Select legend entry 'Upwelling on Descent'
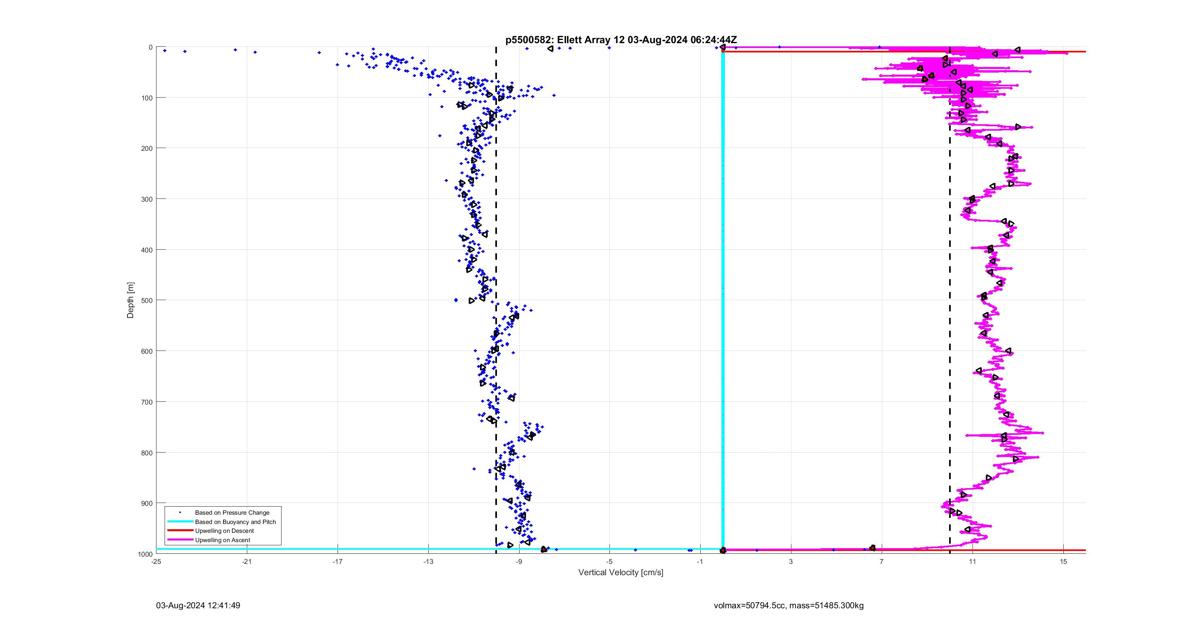This screenshot has height=622, width=1200. 225,530
